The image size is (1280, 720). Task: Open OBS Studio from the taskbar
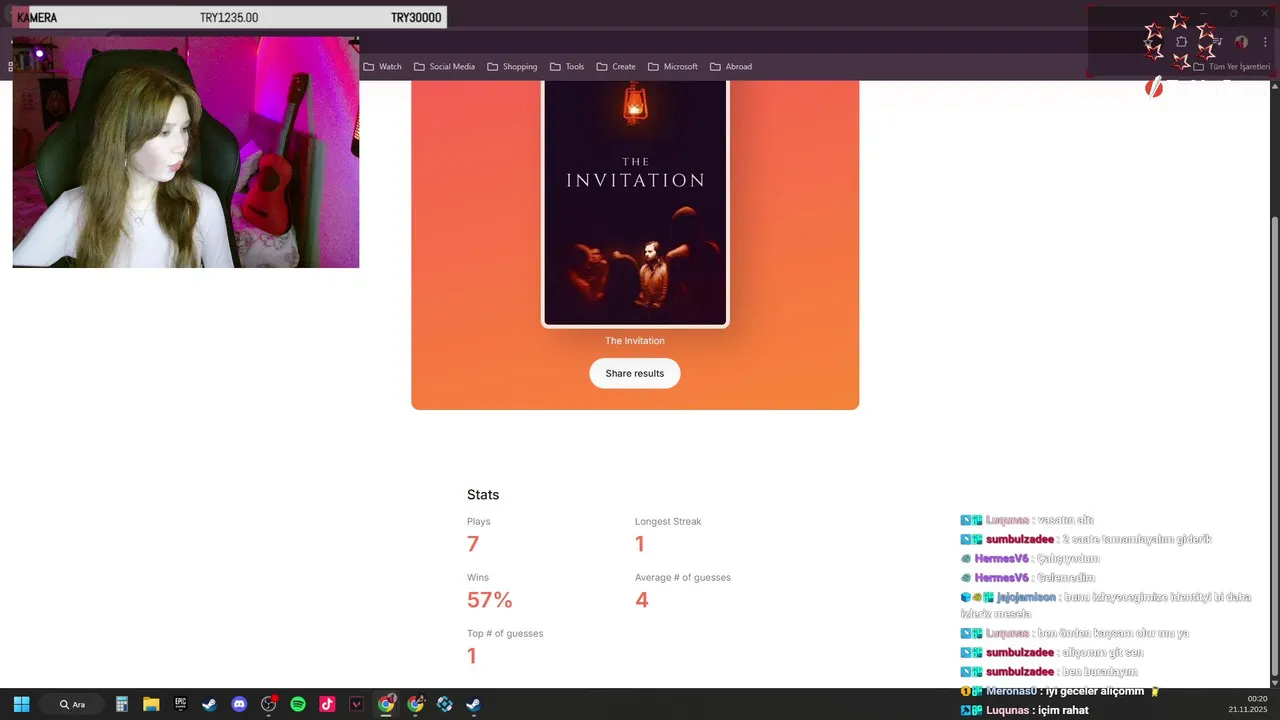268,704
